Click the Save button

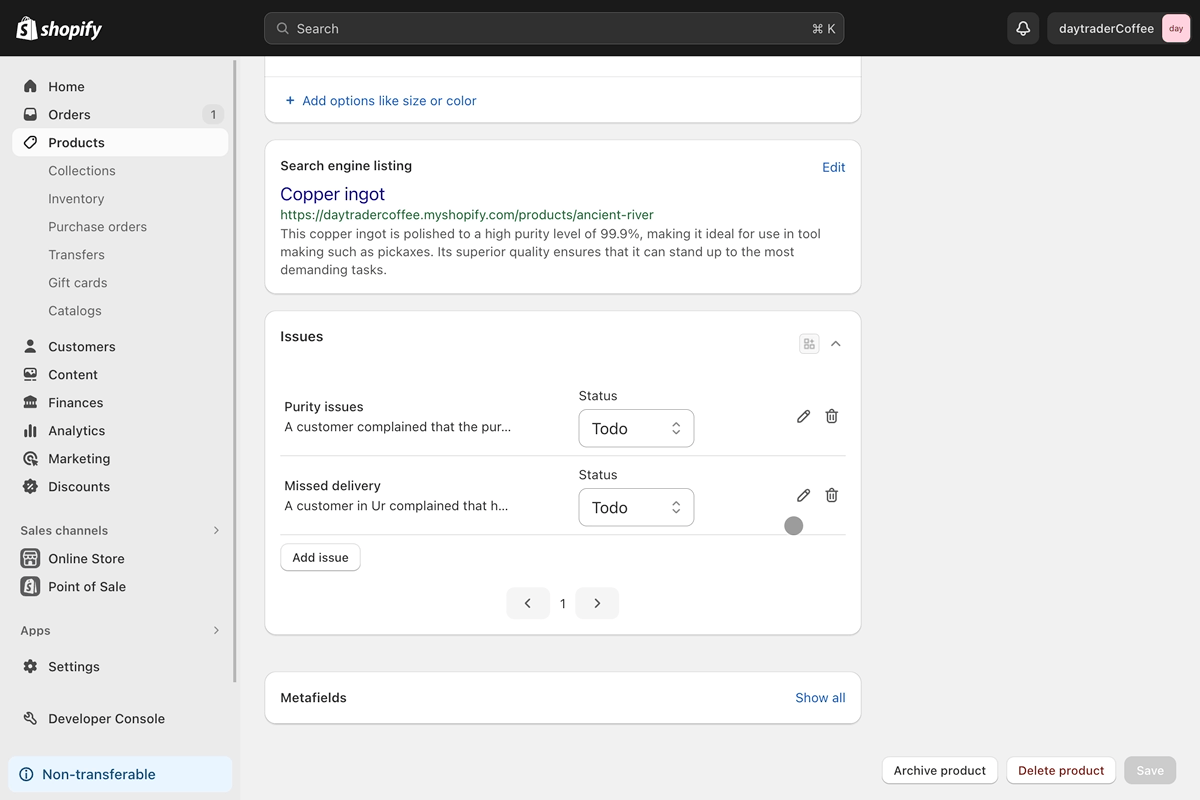1150,771
